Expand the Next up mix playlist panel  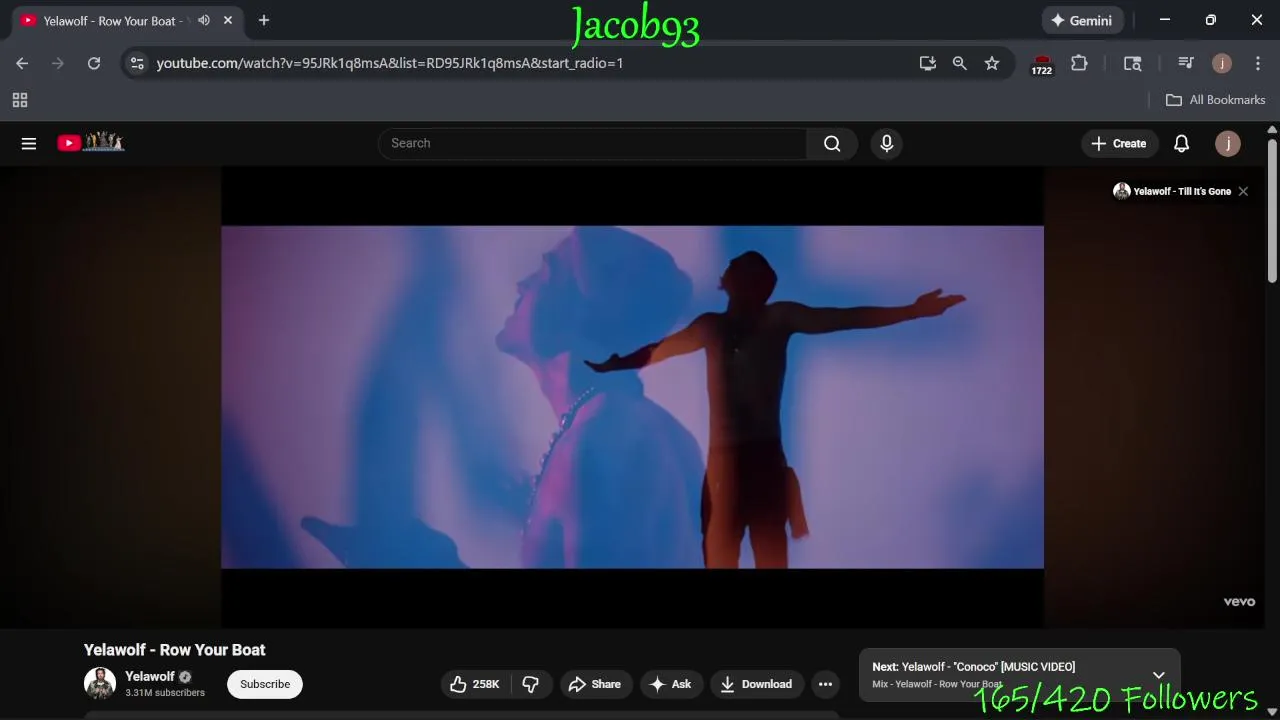pos(1158,675)
